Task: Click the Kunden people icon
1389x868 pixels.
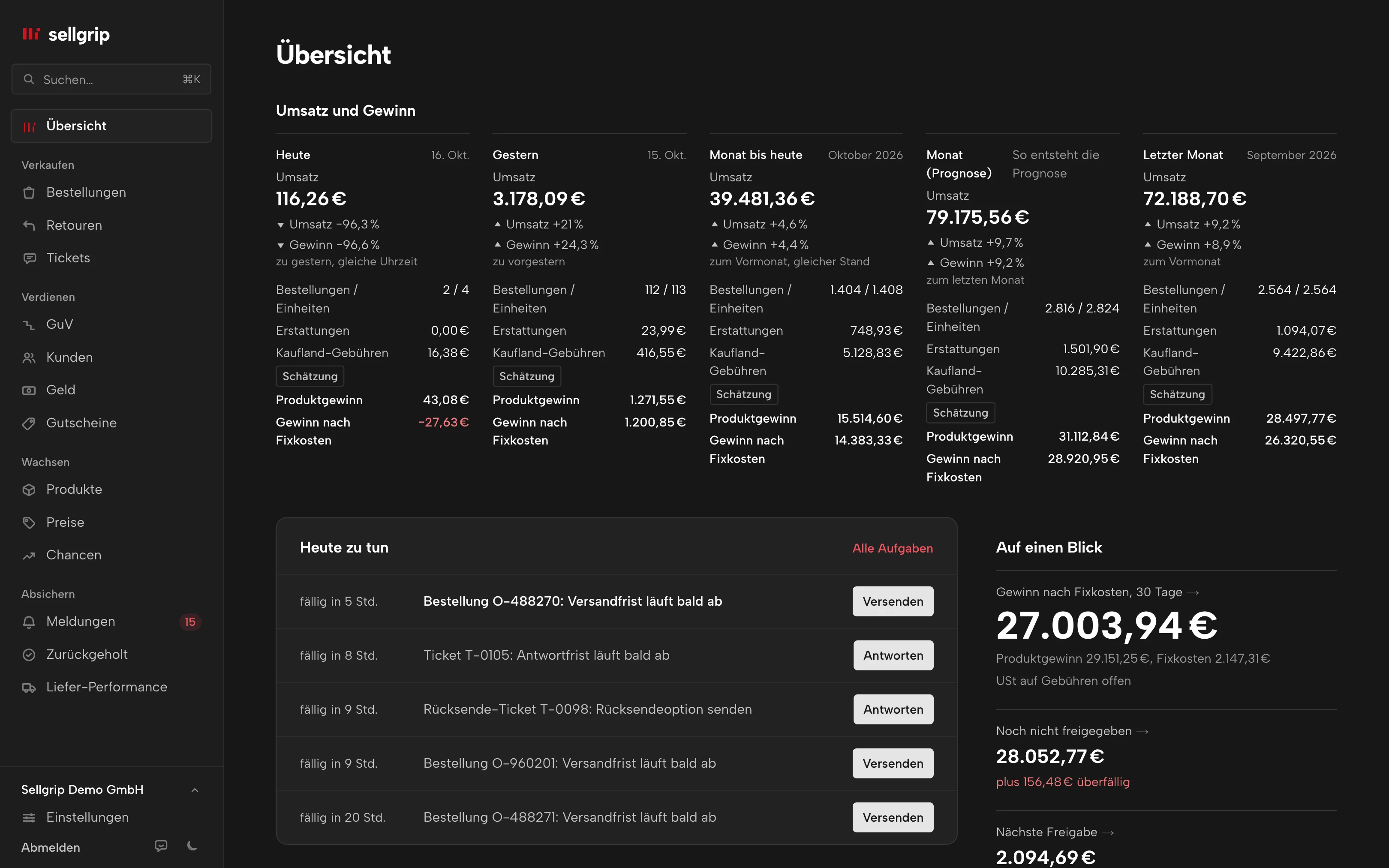Action: coord(29,357)
